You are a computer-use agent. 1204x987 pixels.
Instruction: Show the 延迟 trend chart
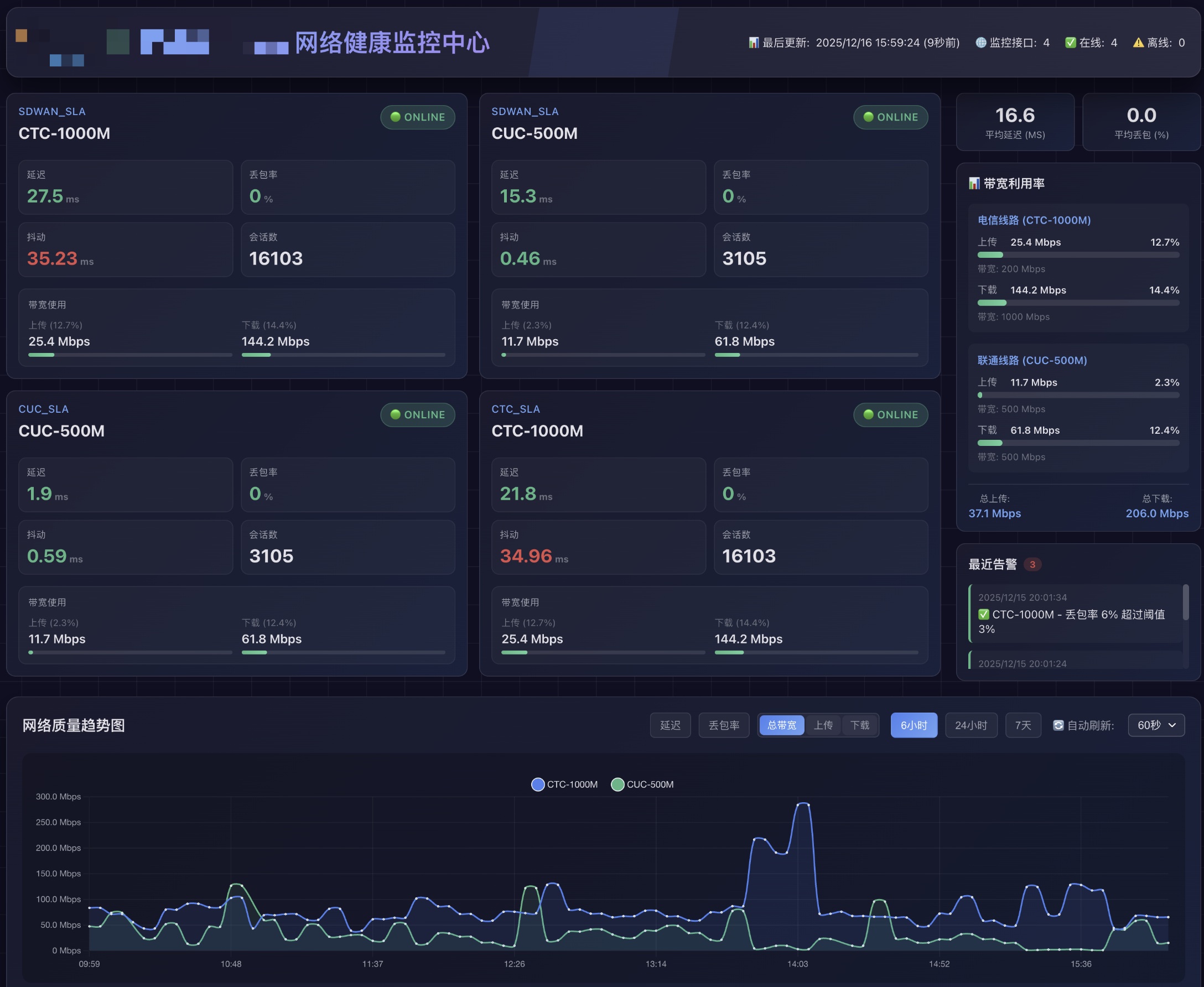tap(670, 725)
